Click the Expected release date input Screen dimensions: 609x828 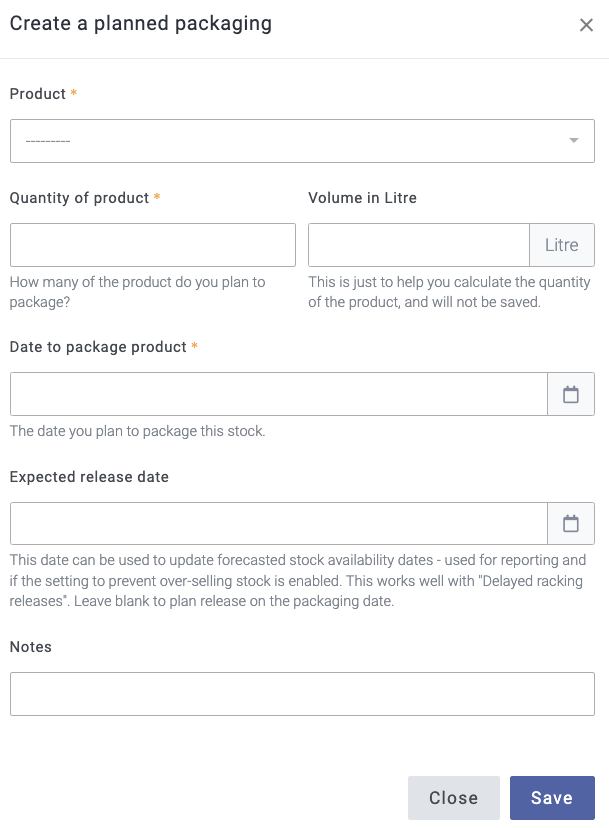pos(279,523)
